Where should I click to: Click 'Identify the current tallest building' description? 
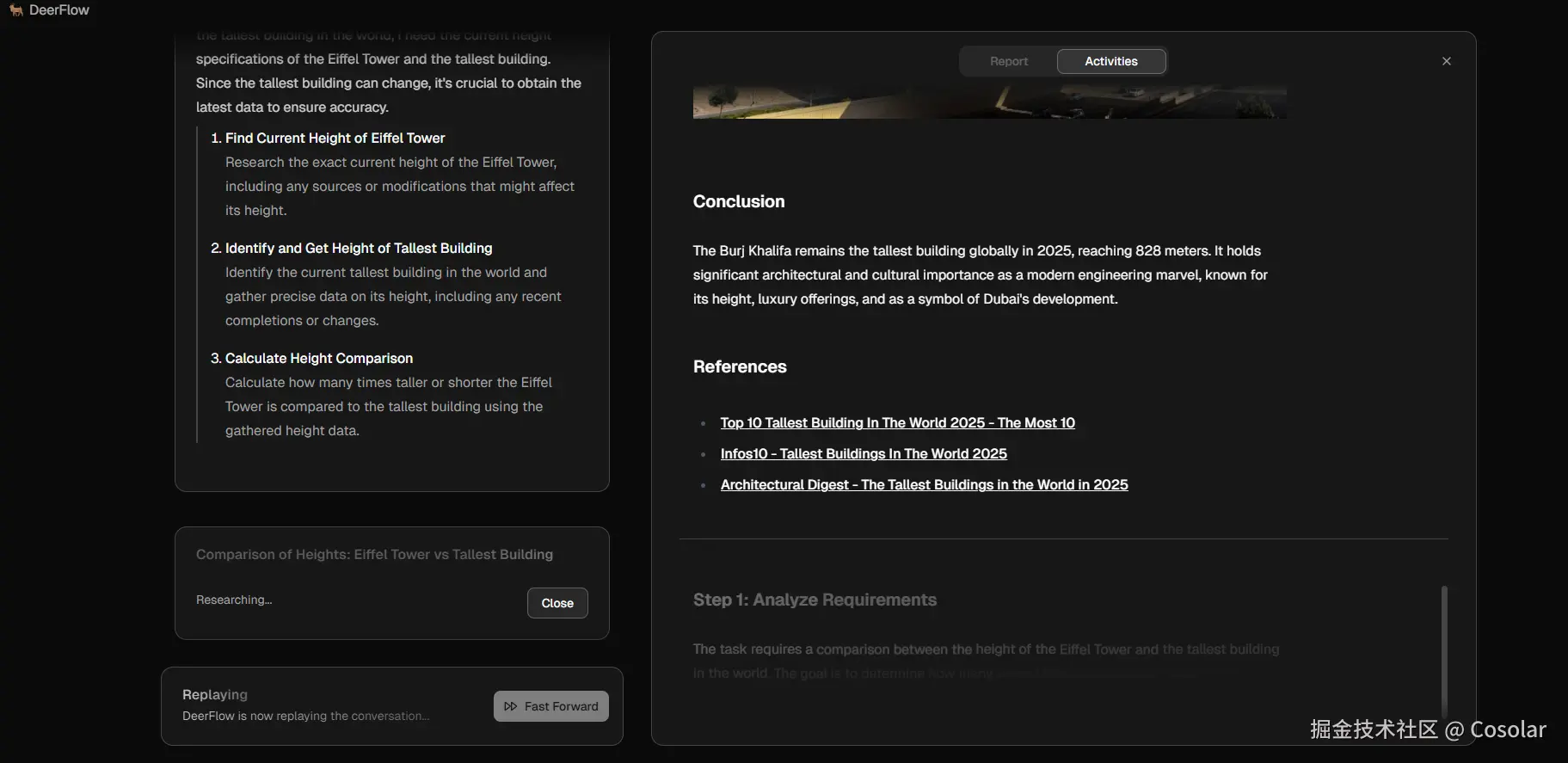click(x=393, y=296)
